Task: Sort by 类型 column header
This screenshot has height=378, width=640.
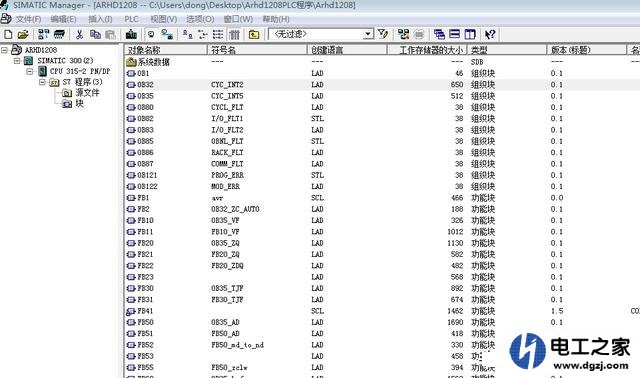Action: [x=507, y=50]
